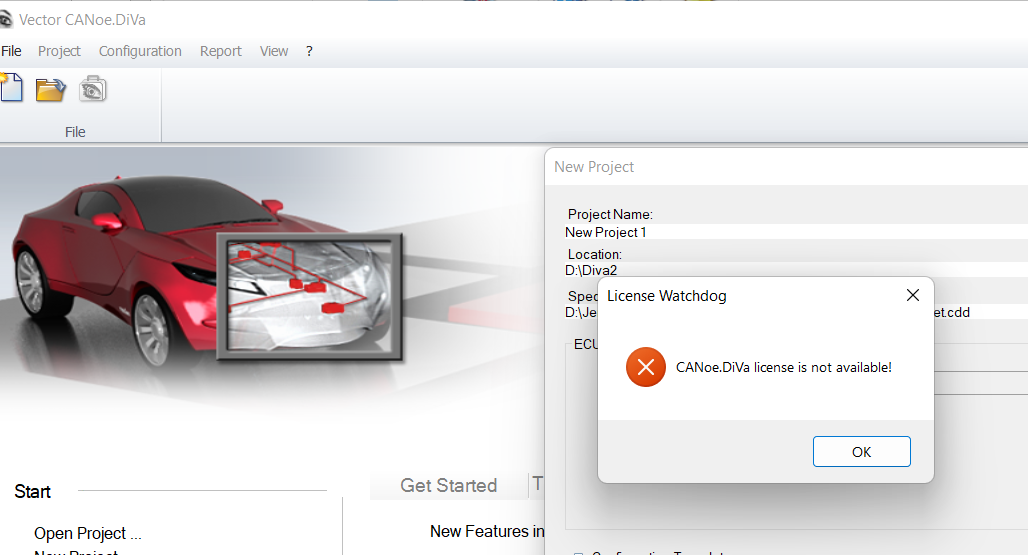Click the Location field showing D:\Diva2

[x=796, y=270]
